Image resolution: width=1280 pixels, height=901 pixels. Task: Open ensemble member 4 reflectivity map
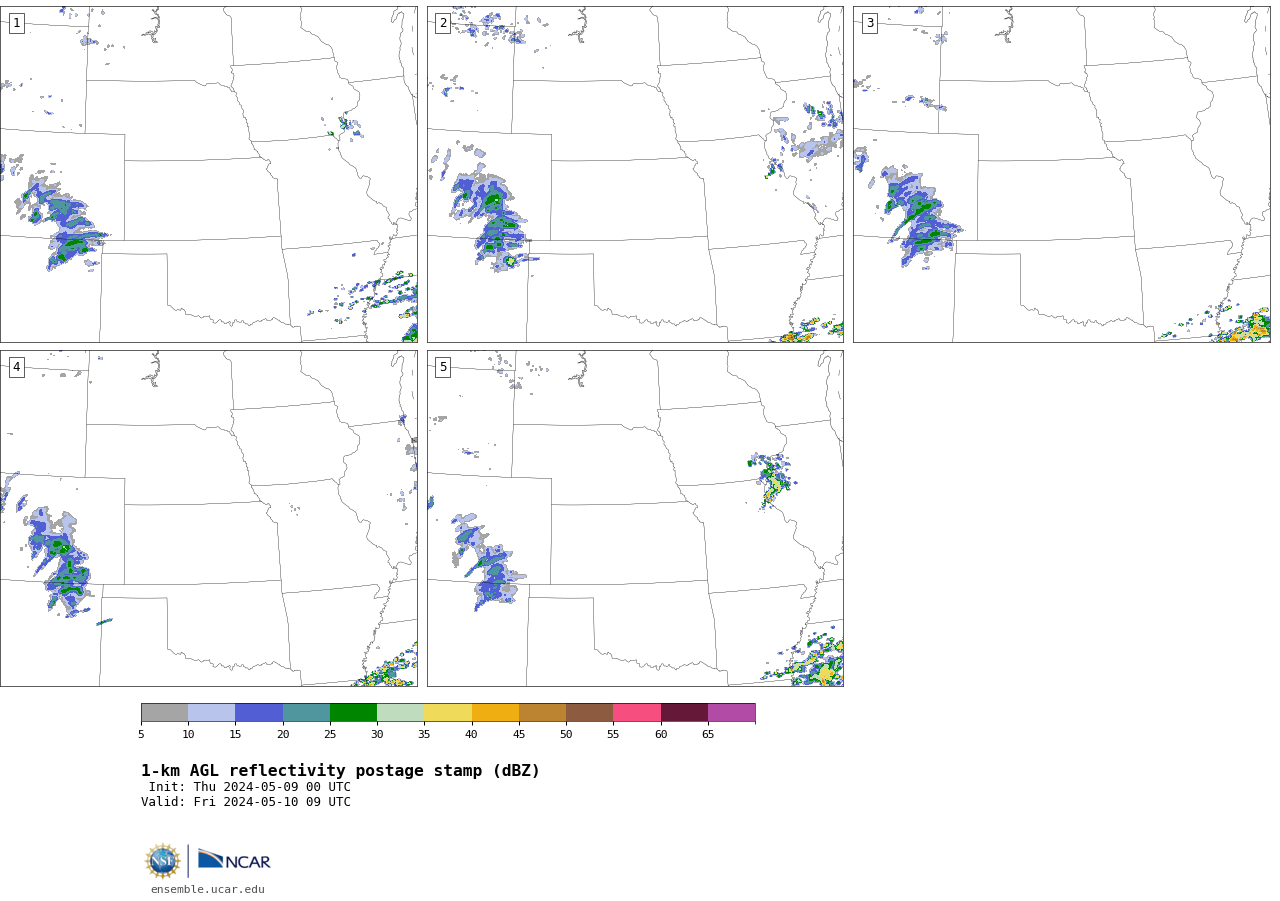[208, 518]
